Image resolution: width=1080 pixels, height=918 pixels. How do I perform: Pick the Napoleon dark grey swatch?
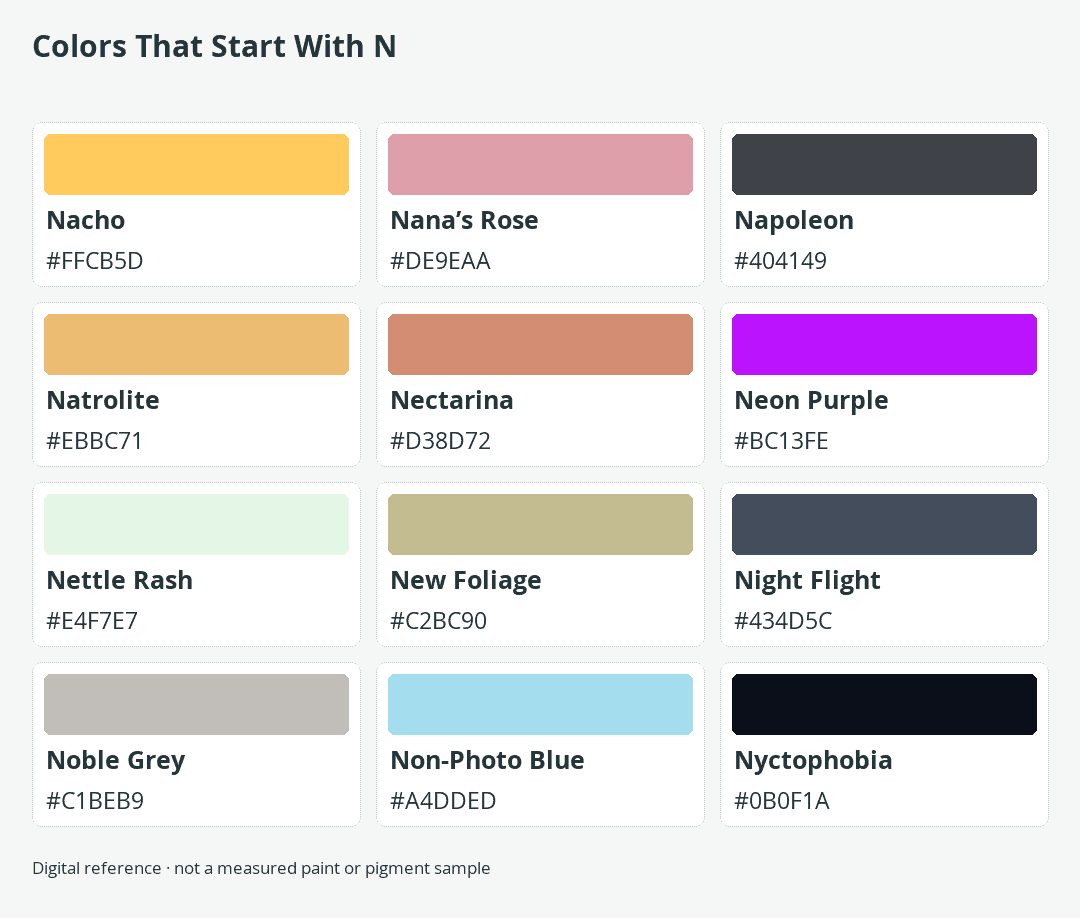884,165
